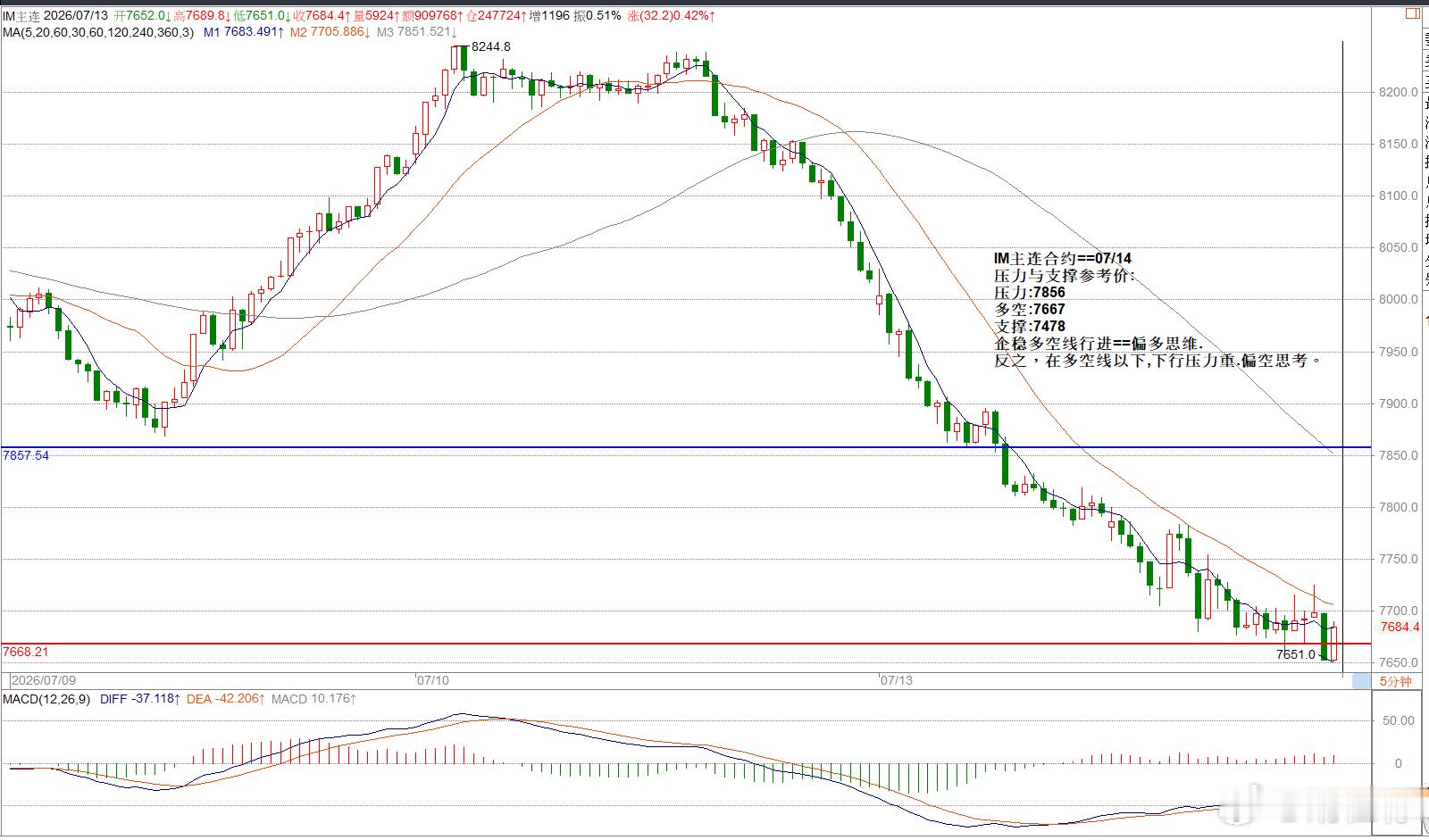The width and height of the screenshot is (1429, 840).
Task: Click the 8200.0 price axis label
Action: coord(1399,92)
